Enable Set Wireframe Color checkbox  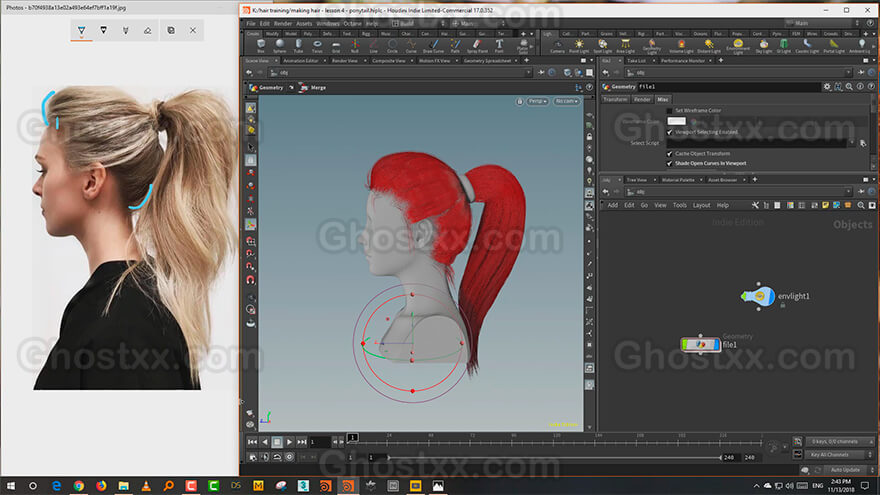[669, 111]
